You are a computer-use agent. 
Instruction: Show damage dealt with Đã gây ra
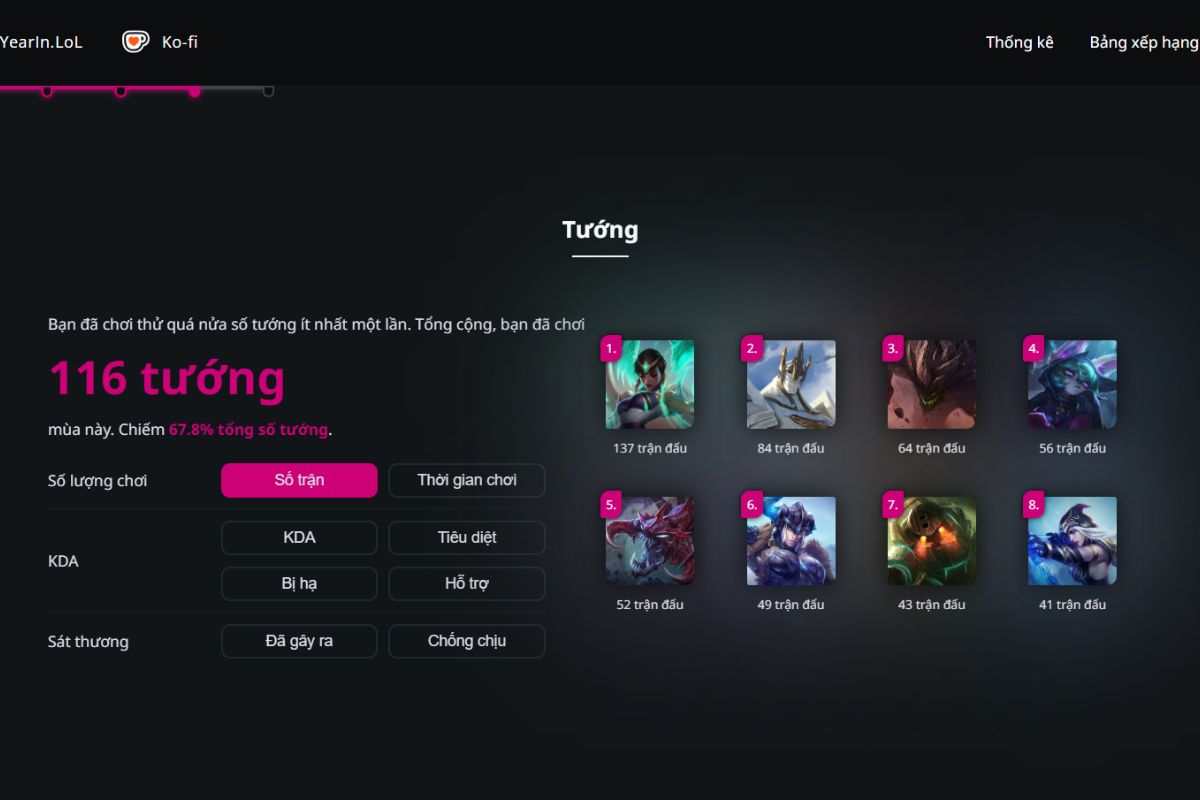[x=299, y=641]
